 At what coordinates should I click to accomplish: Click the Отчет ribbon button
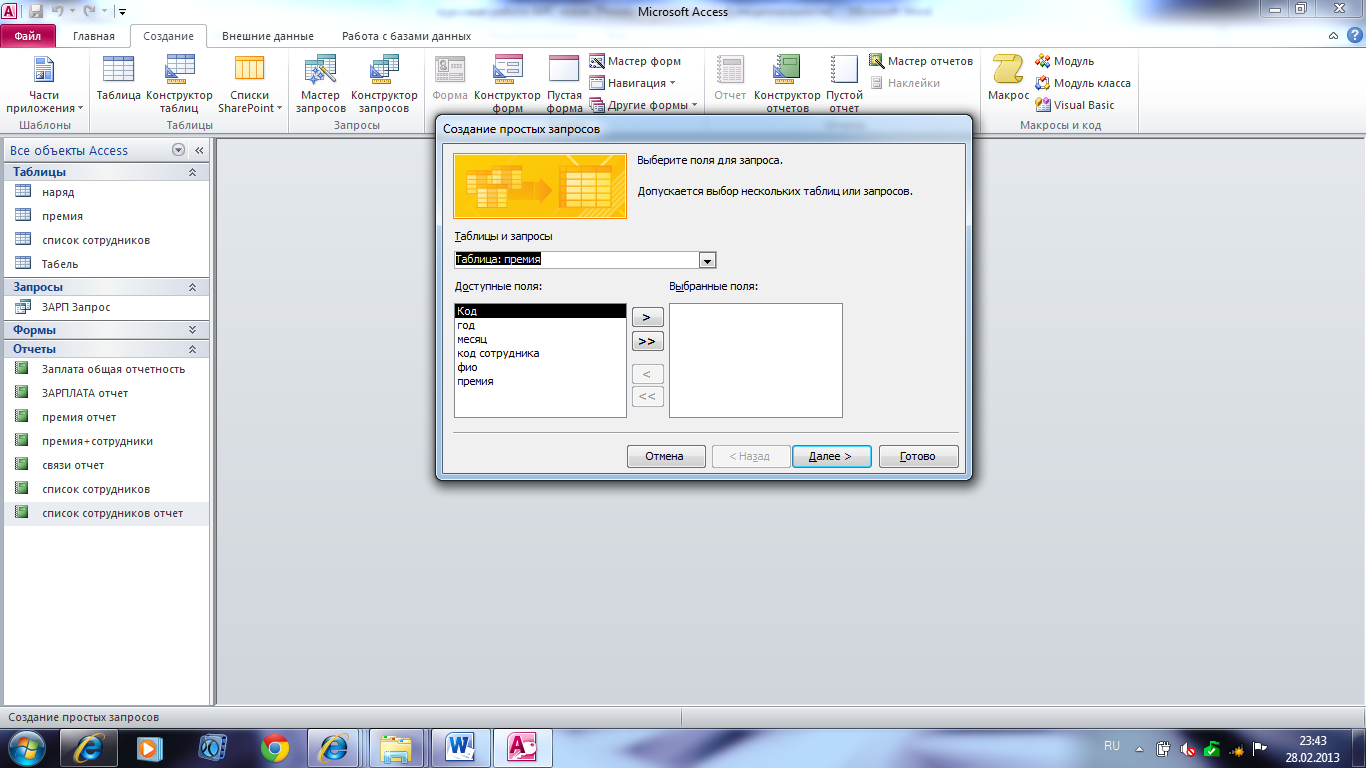[730, 80]
